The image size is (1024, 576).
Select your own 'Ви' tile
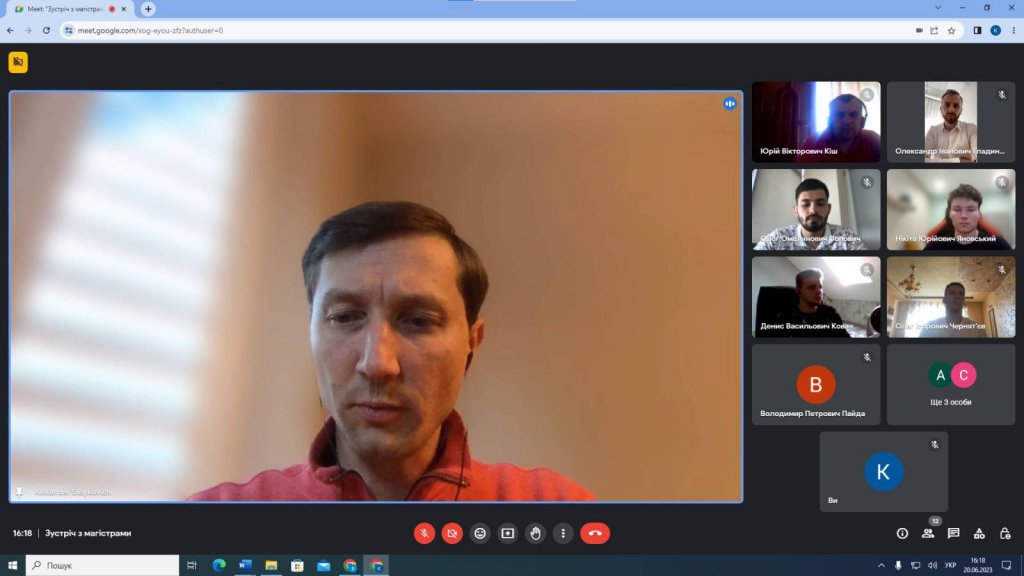tap(884, 472)
